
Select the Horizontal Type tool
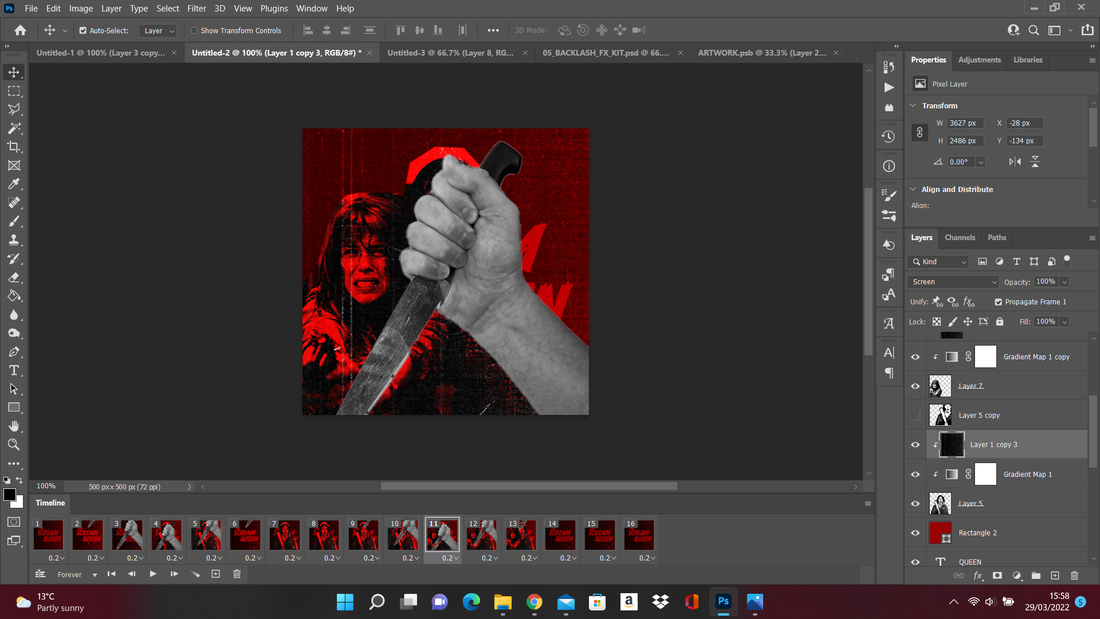tap(14, 370)
